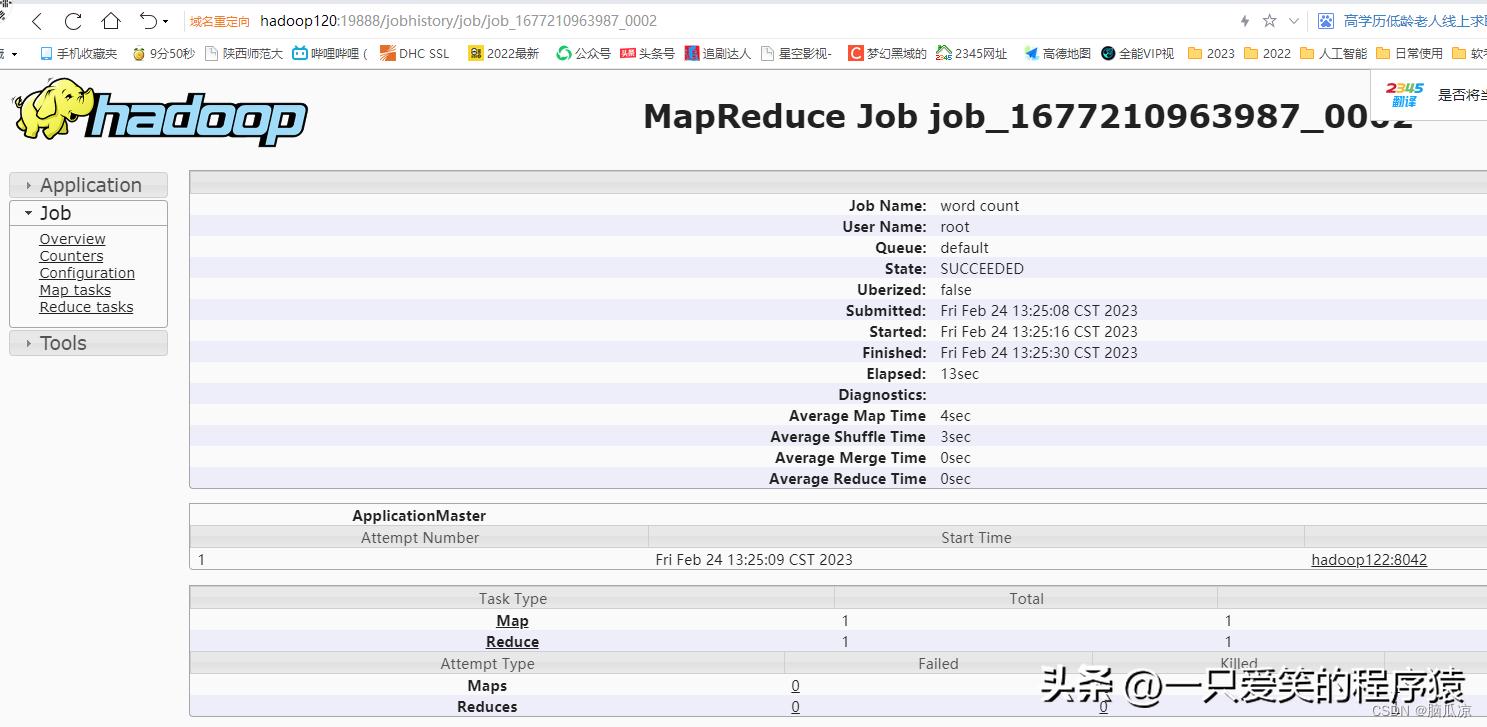Open the hadoop122:8042 node link
This screenshot has height=727, width=1487.
pos(1369,560)
